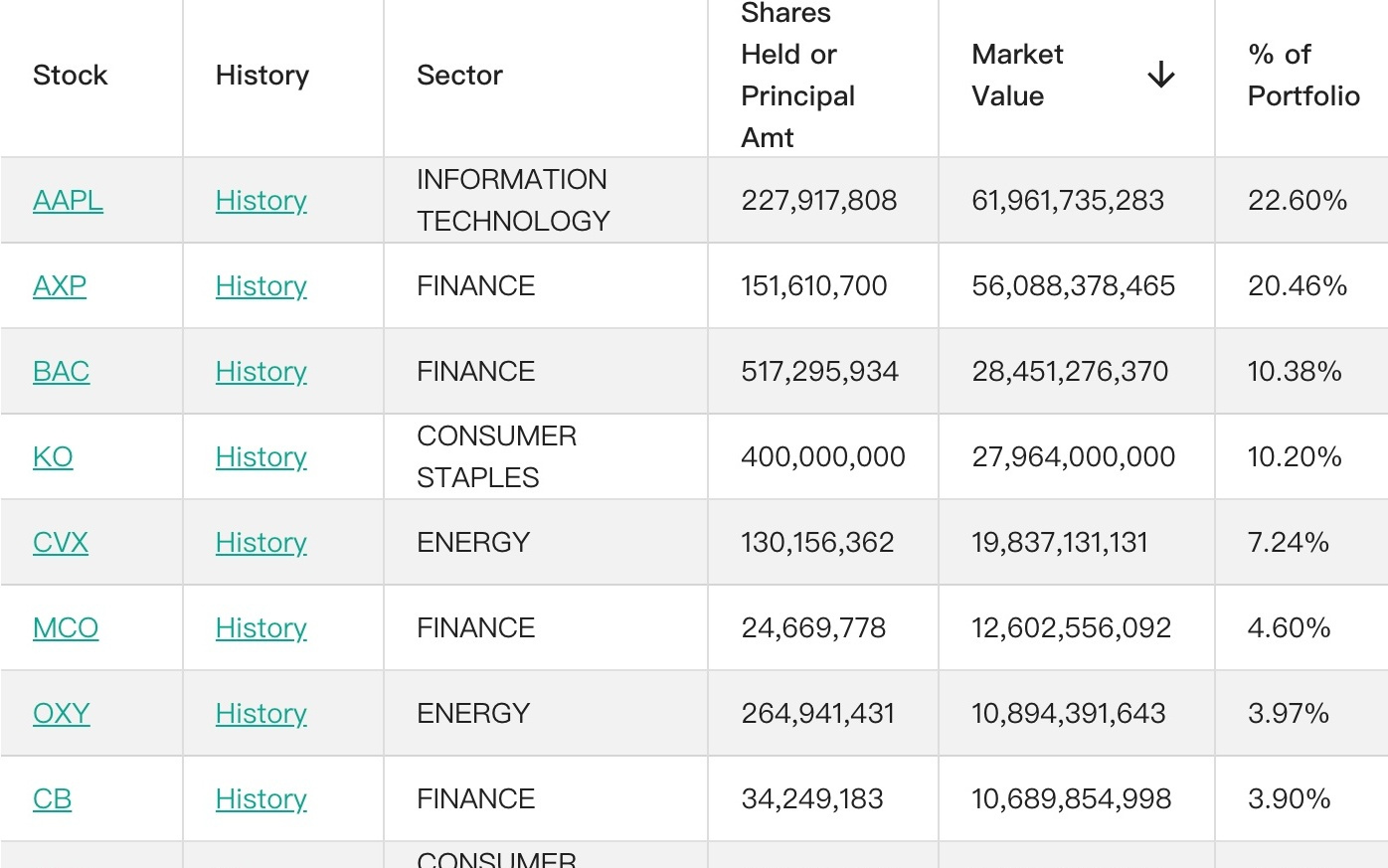1388x868 pixels.
Task: View History for AAPL row
Action: pos(260,201)
